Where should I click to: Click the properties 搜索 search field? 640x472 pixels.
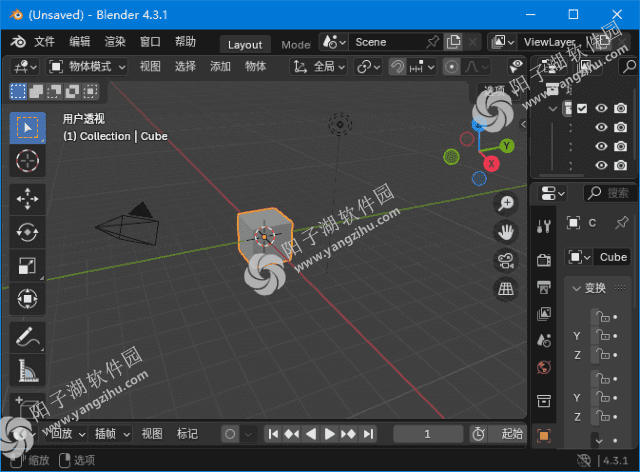point(609,193)
